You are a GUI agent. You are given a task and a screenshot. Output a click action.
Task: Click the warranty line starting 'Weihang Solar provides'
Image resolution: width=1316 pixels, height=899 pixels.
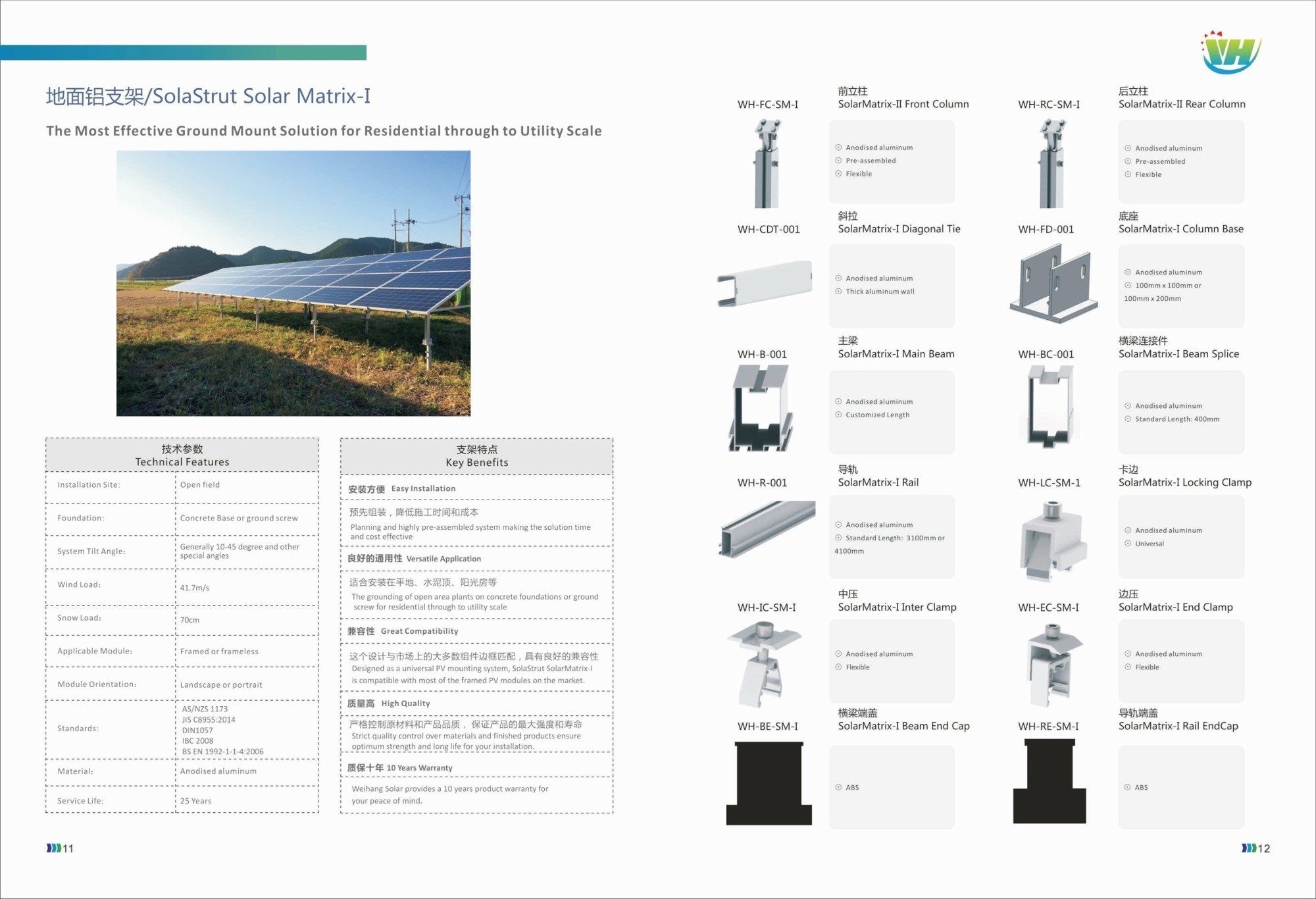coord(449,788)
